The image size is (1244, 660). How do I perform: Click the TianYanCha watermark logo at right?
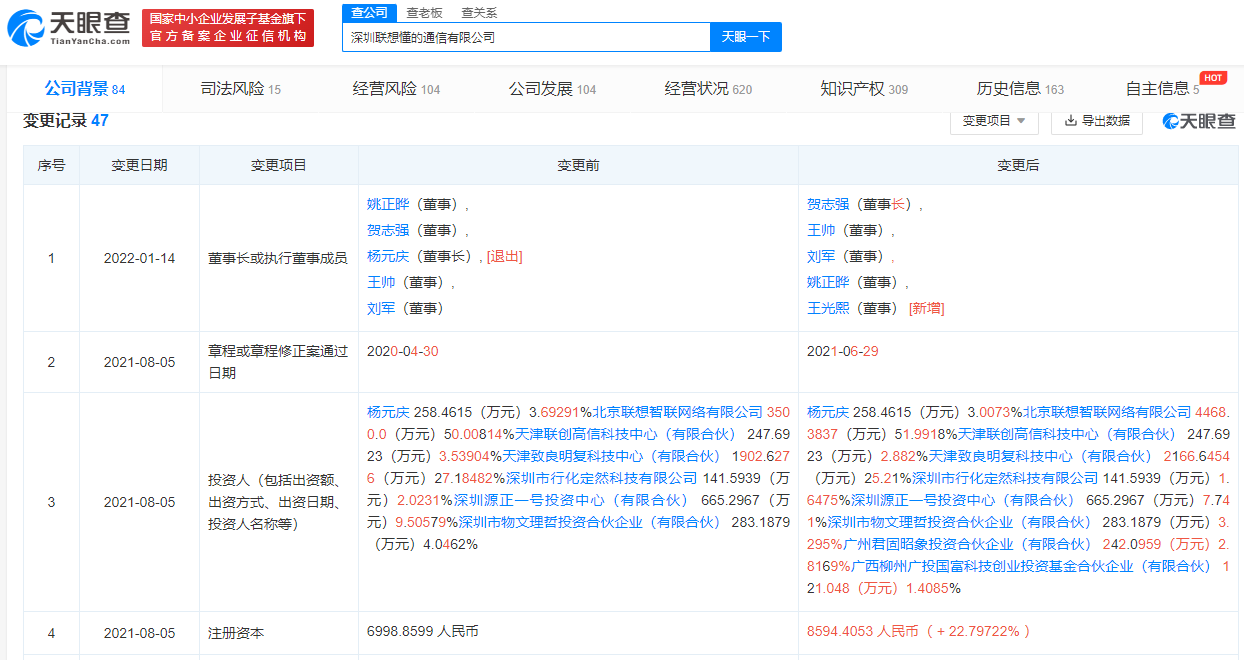[x=1198, y=121]
